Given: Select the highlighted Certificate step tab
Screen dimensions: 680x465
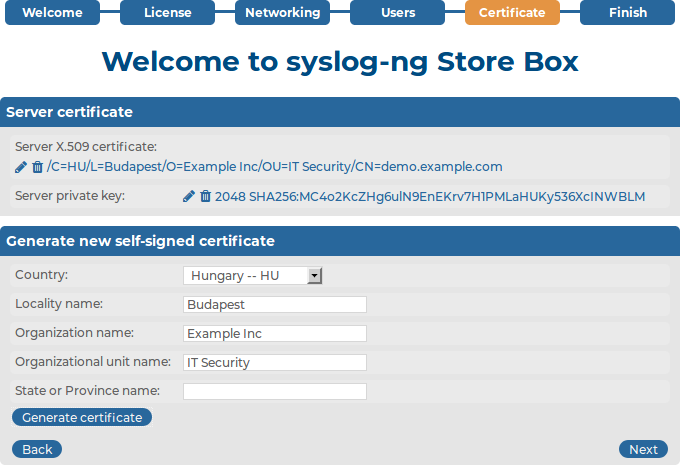Looking at the screenshot, I should tap(512, 13).
